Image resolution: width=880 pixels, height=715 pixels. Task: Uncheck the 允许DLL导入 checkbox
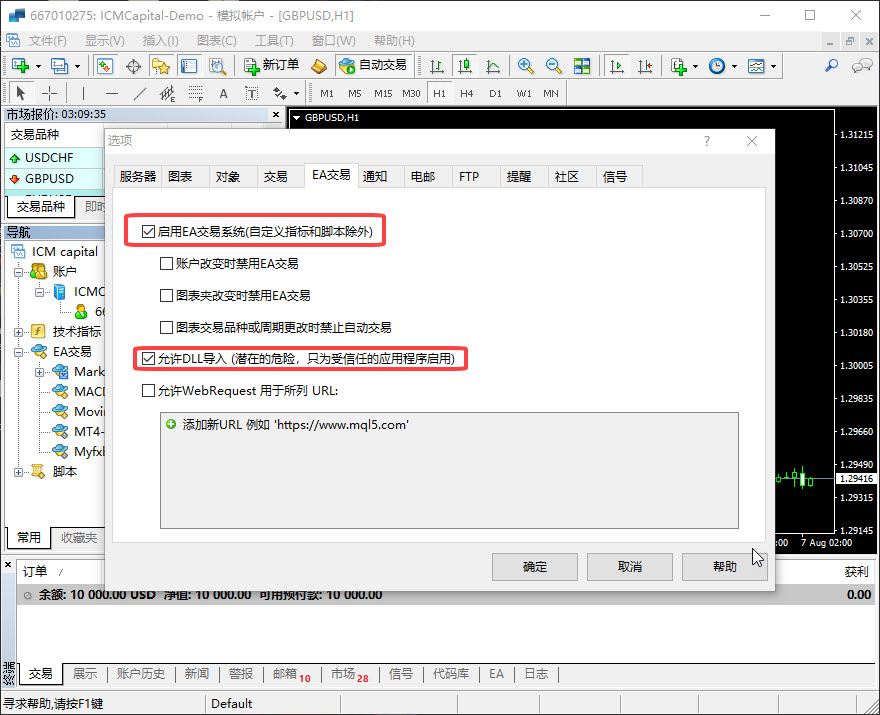click(x=149, y=358)
